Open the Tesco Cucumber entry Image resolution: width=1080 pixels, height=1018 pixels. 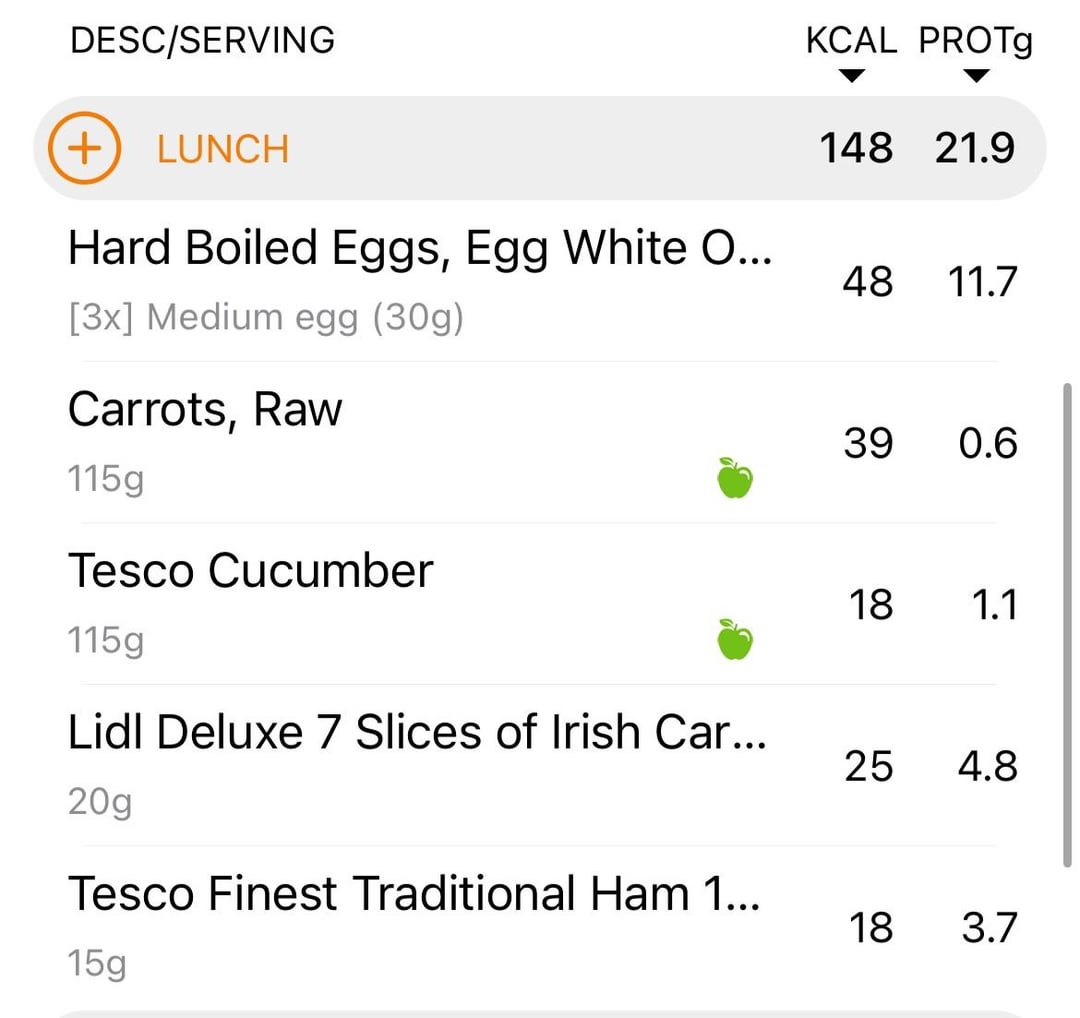point(539,604)
